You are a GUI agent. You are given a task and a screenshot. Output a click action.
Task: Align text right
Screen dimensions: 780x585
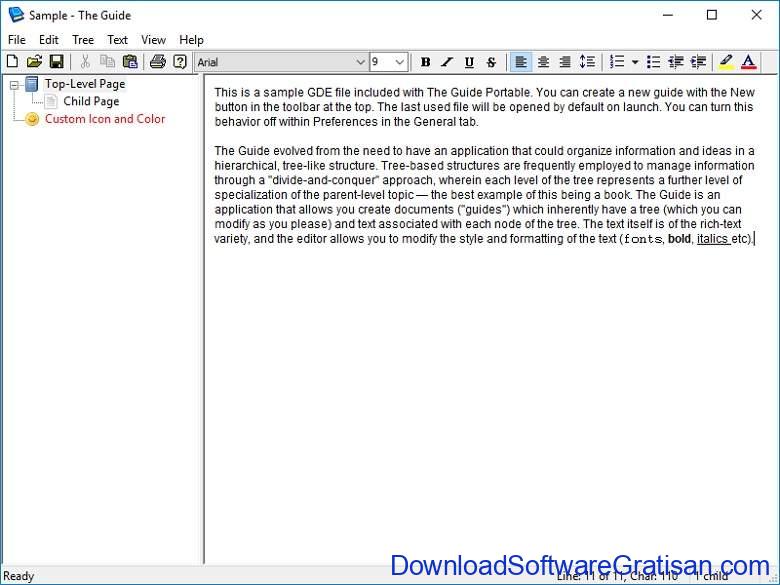pyautogui.click(x=565, y=62)
